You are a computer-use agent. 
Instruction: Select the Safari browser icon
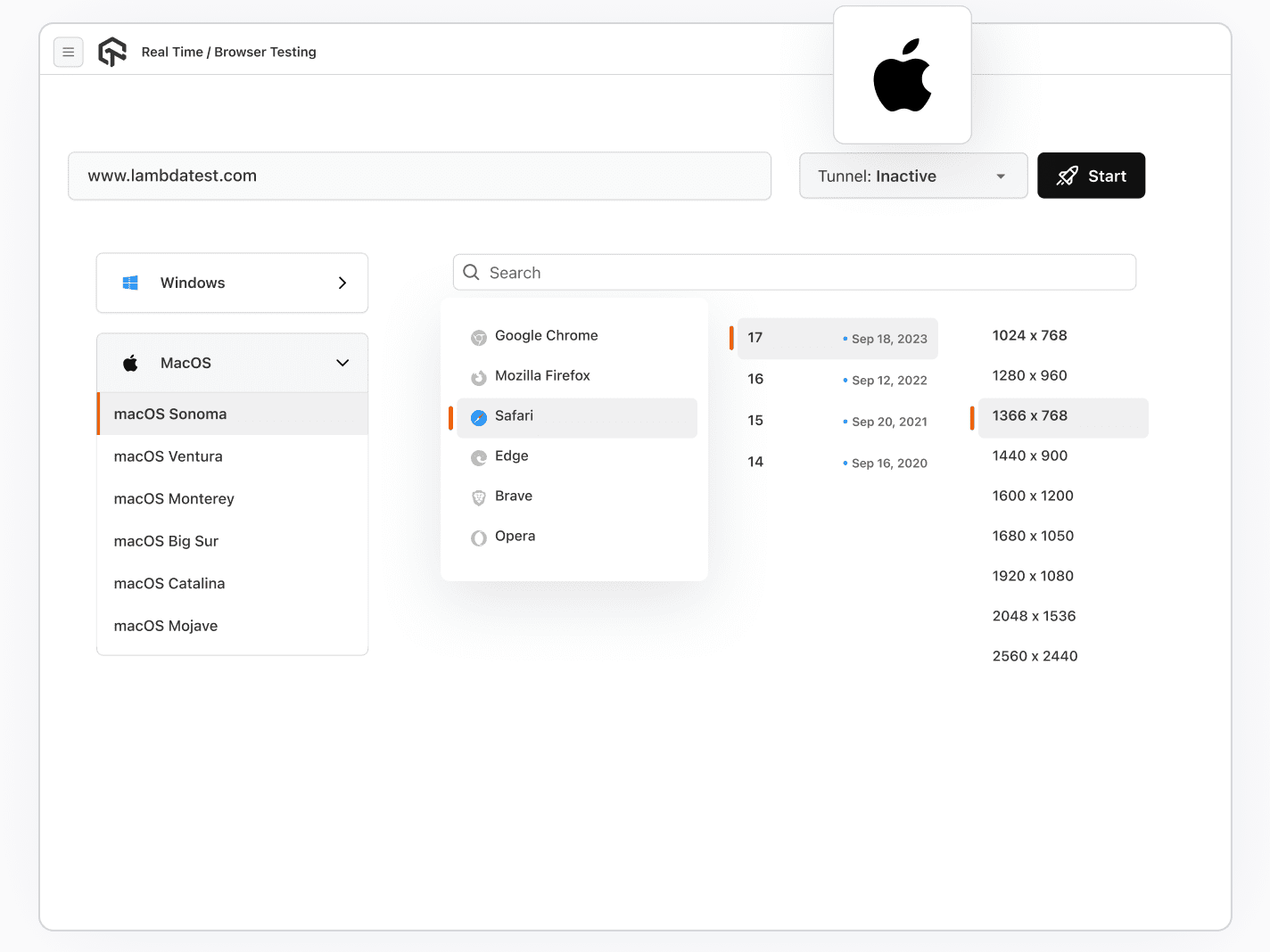click(x=480, y=417)
